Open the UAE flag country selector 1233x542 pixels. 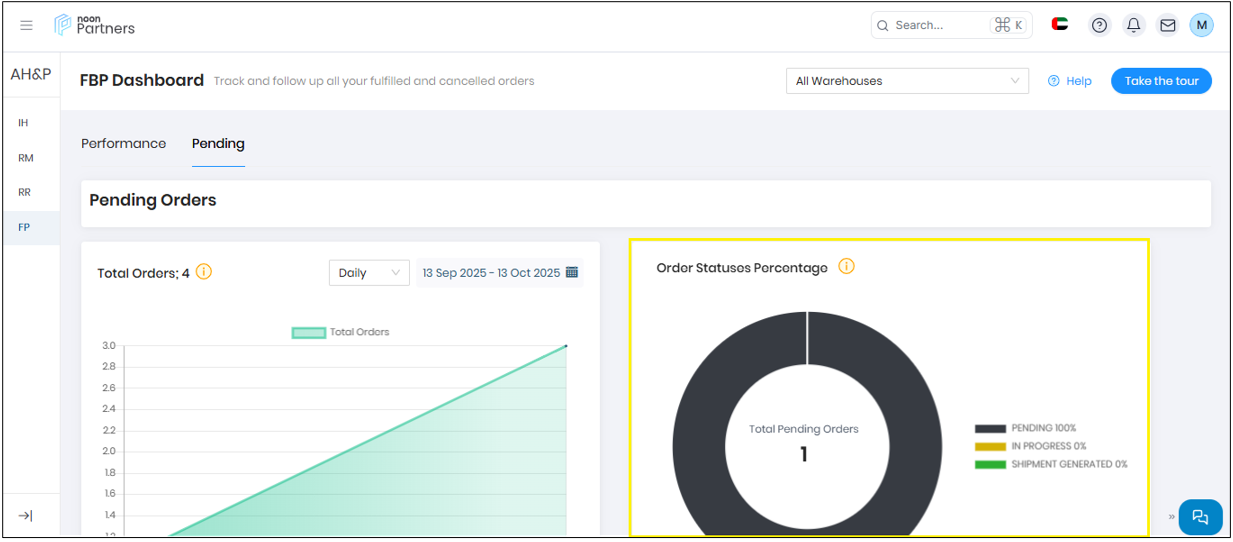(x=1060, y=25)
